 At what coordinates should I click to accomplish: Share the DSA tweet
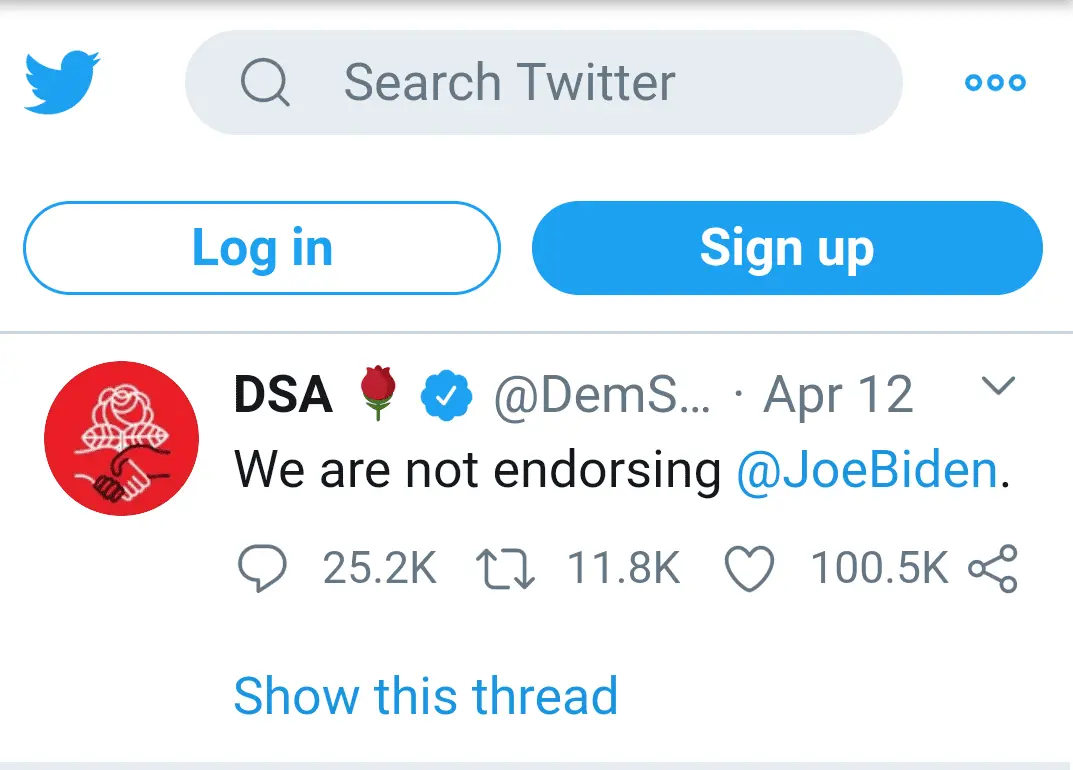click(x=993, y=570)
